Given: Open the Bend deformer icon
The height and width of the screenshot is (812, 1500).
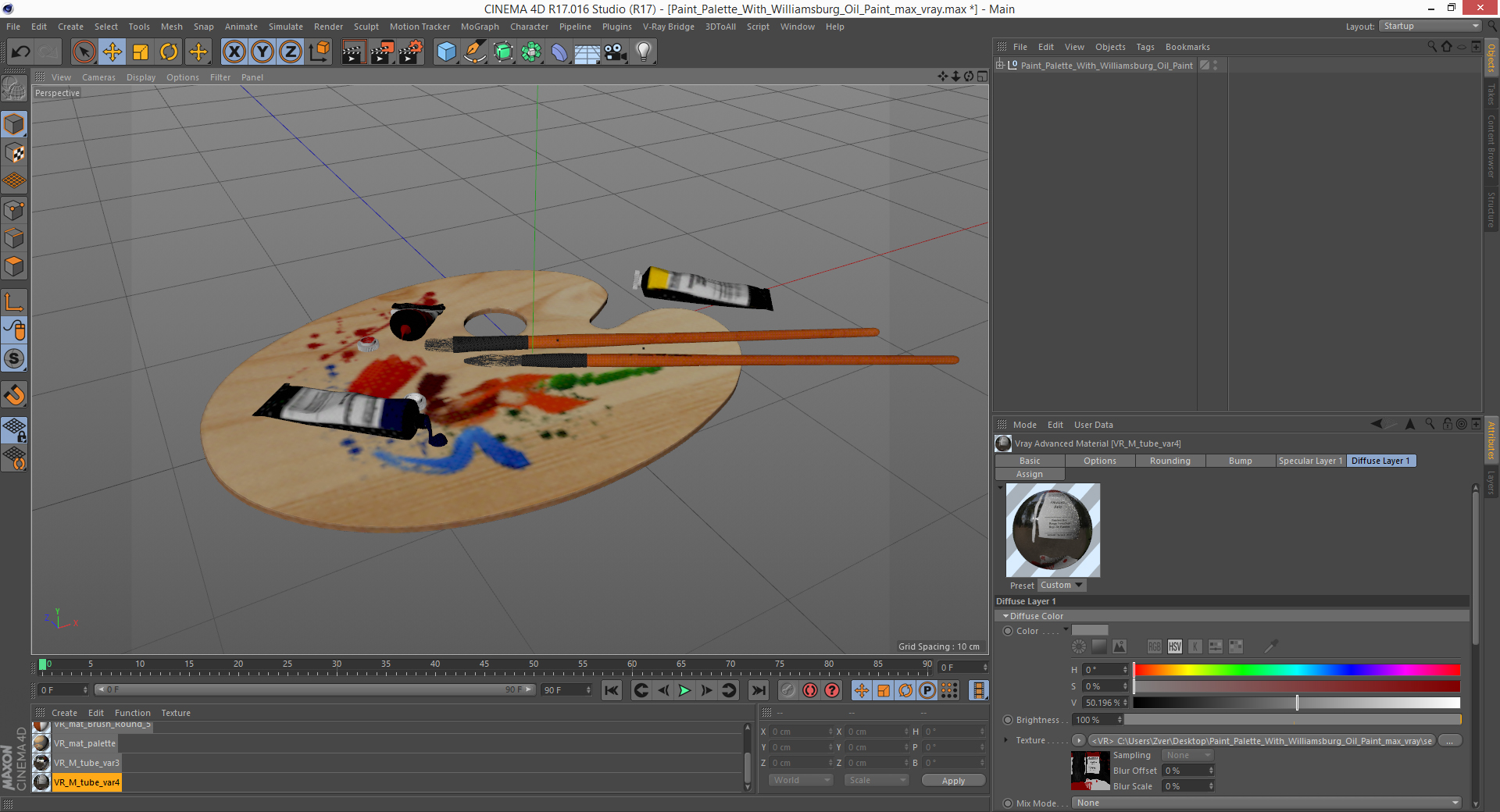Looking at the screenshot, I should [559, 52].
